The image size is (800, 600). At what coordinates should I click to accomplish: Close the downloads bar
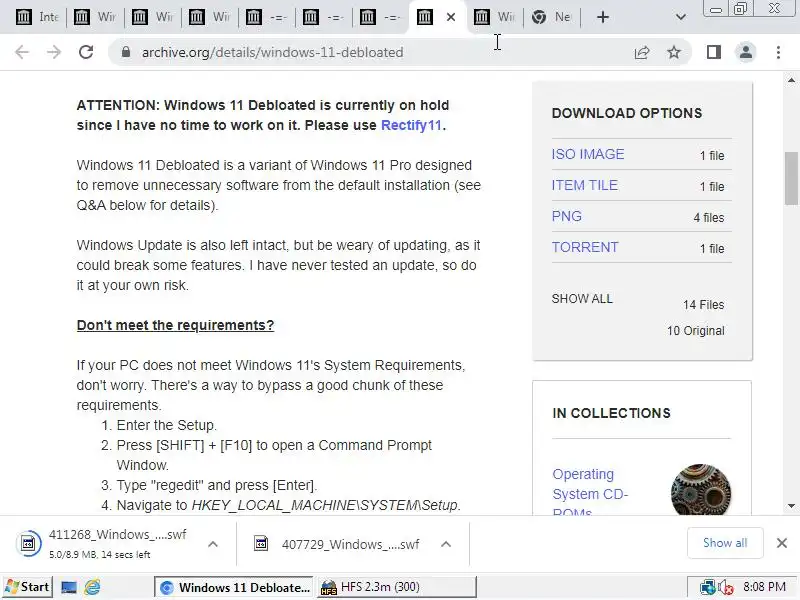point(782,543)
